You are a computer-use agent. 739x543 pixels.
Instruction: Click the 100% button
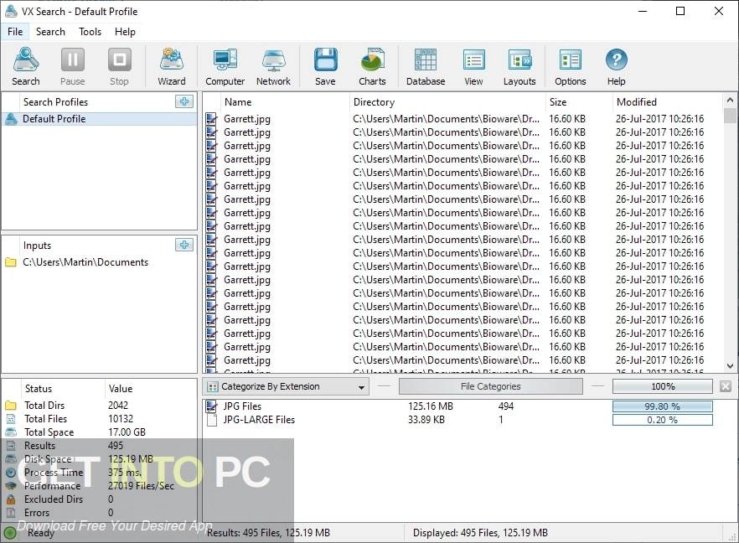663,387
